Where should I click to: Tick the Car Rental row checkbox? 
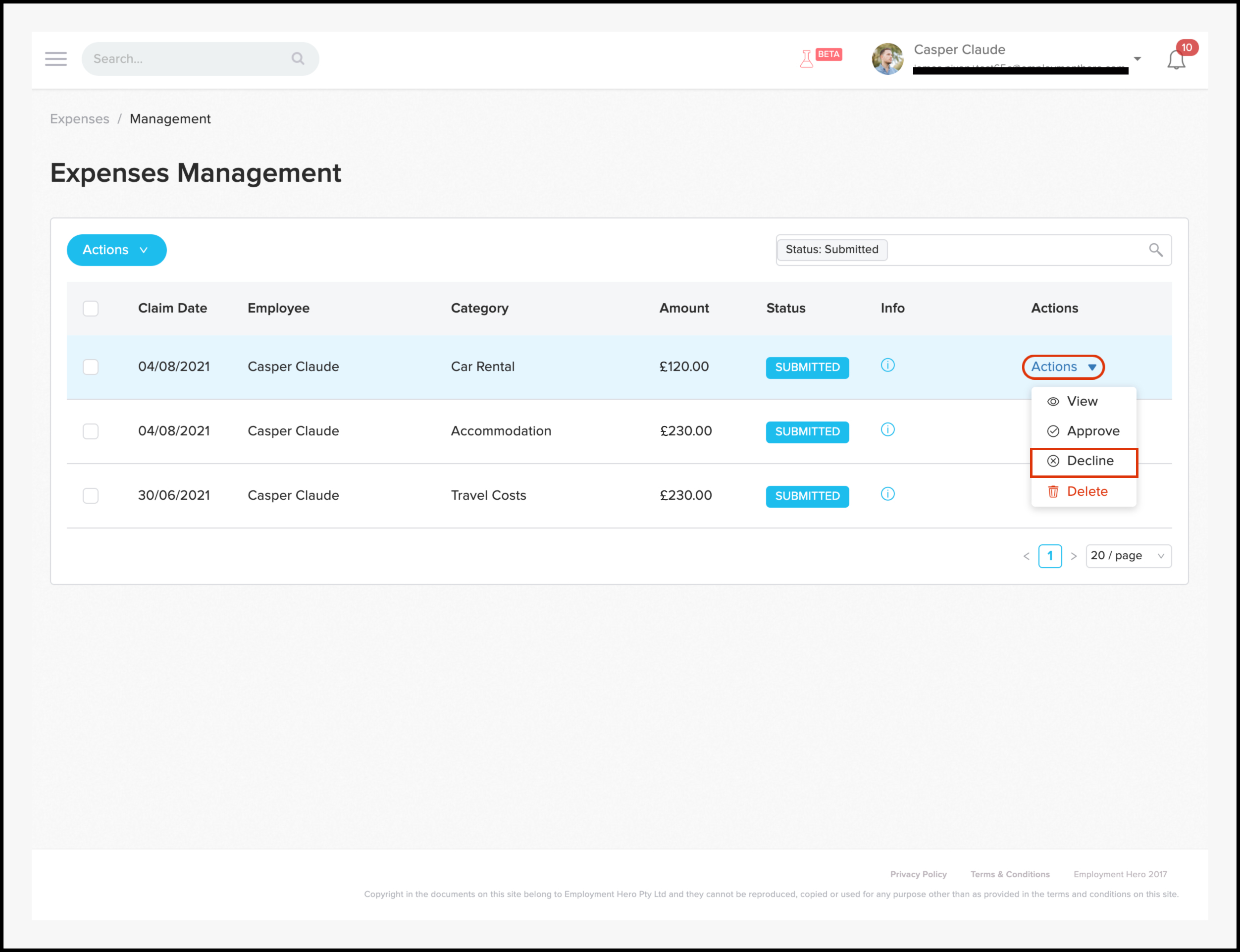point(91,367)
